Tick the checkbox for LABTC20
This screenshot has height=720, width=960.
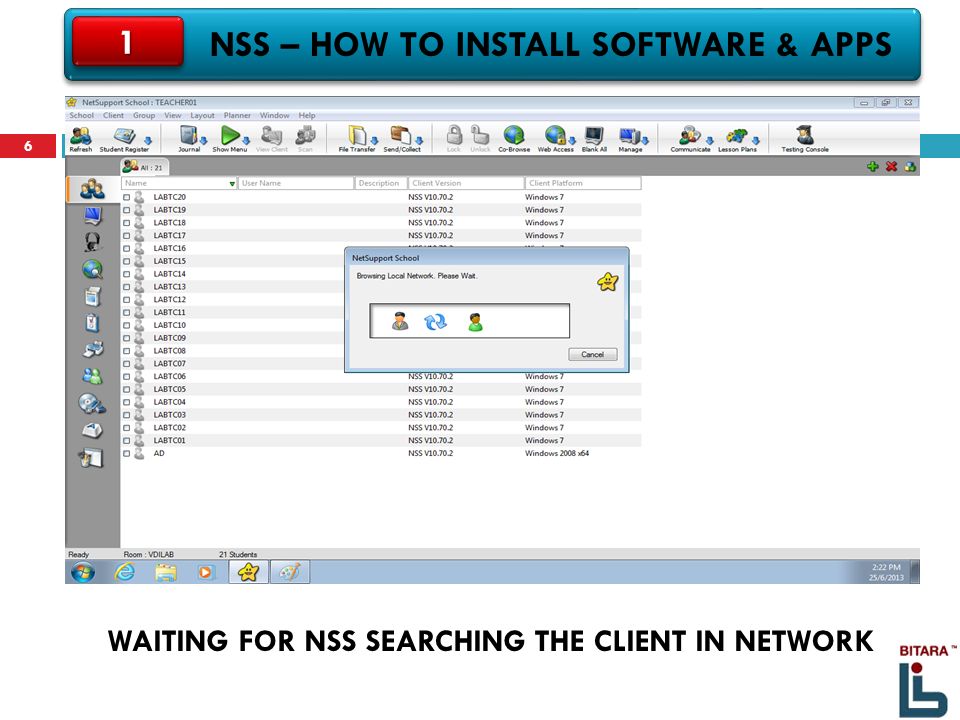pyautogui.click(x=126, y=197)
